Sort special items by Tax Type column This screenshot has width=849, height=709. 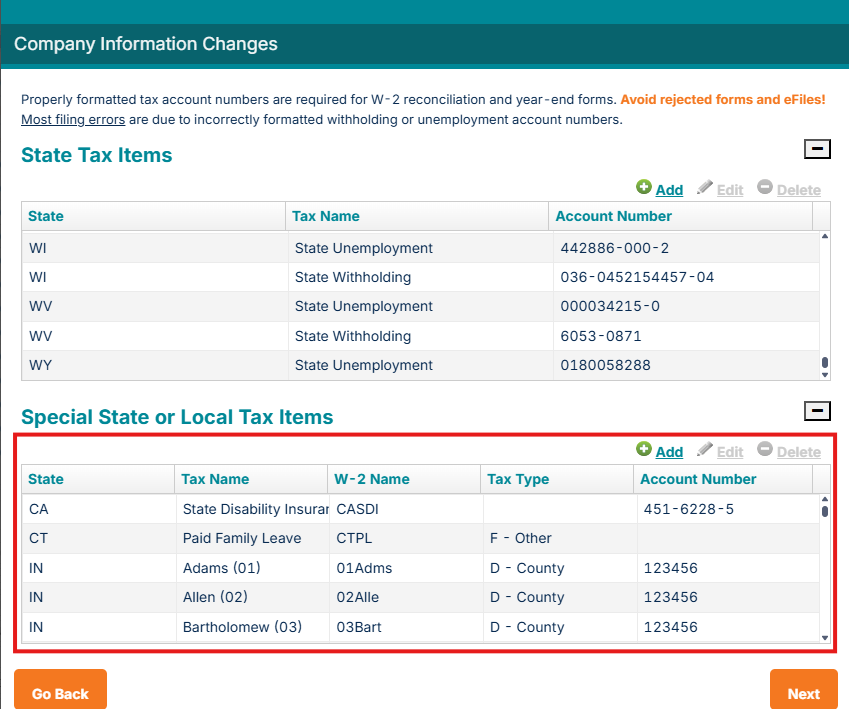click(x=557, y=479)
